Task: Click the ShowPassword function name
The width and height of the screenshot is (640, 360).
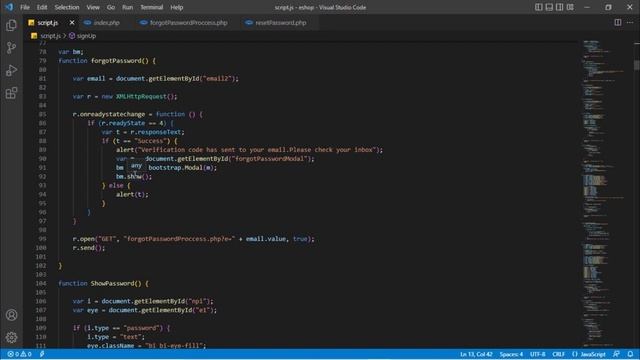Action: tap(112, 283)
